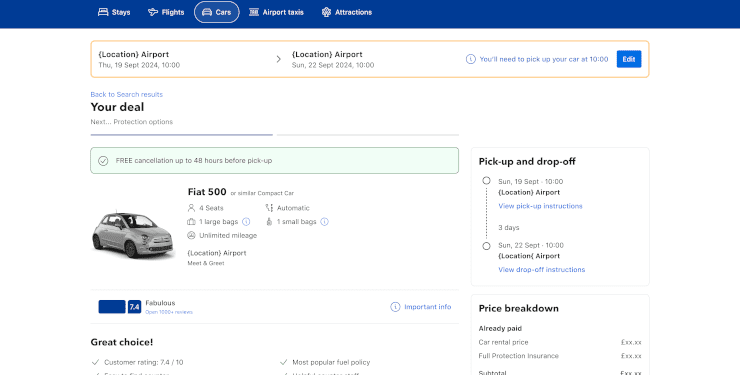Viewport: 740px width, 375px height.
Task: Go back to Search results
Action: pos(126,94)
